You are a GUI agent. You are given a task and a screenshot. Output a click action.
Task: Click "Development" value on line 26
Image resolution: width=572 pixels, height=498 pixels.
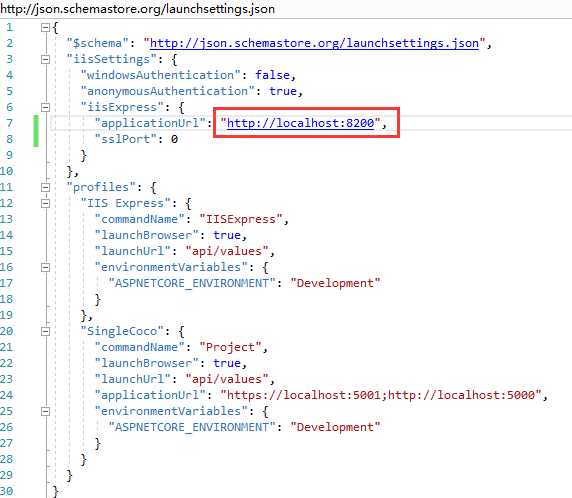click(x=335, y=427)
